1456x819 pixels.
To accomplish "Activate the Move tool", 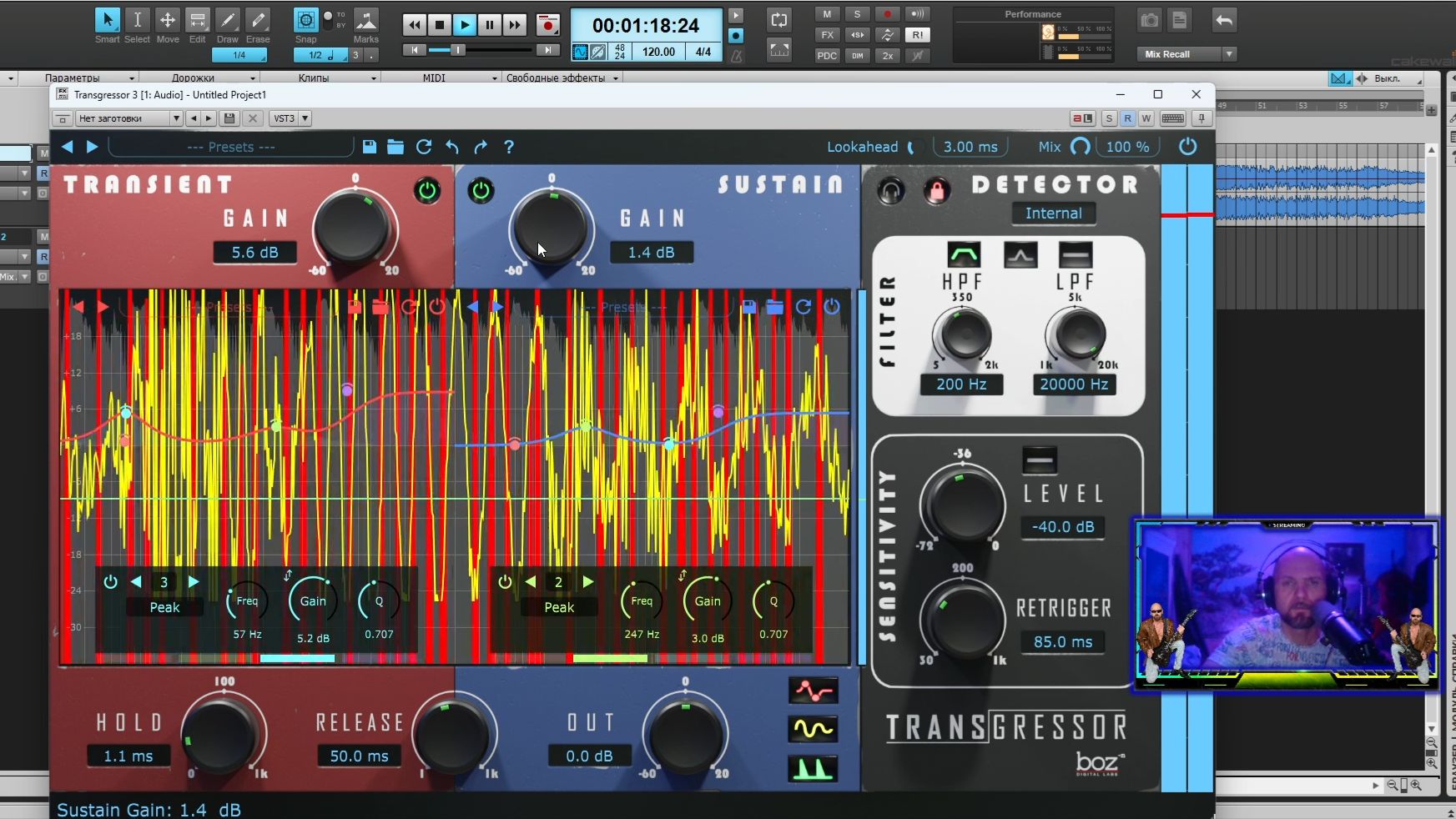I will tap(168, 21).
